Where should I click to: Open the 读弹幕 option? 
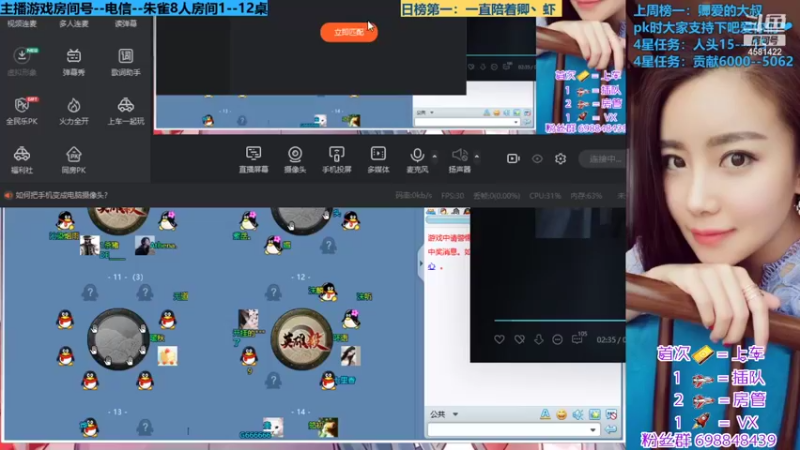pos(126,23)
